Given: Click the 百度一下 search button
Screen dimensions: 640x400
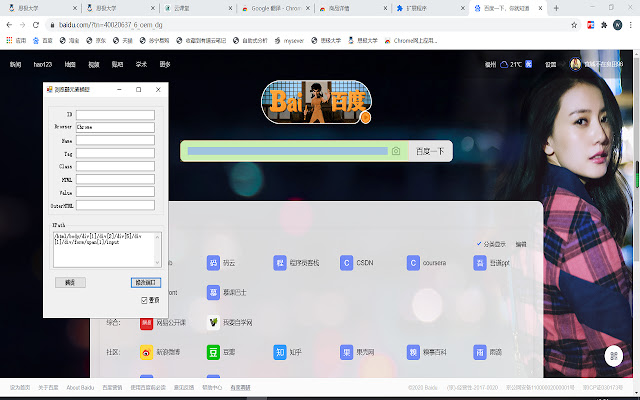Looking at the screenshot, I should coord(430,151).
